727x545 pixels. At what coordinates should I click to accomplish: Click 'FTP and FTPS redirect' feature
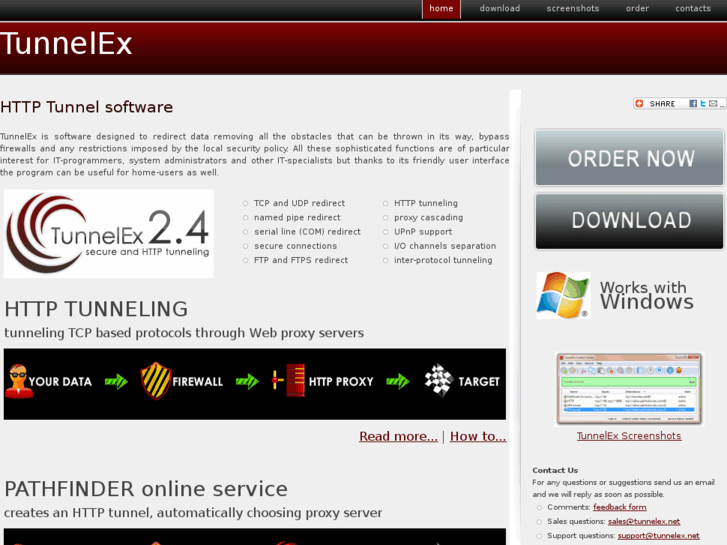pyautogui.click(x=300, y=260)
